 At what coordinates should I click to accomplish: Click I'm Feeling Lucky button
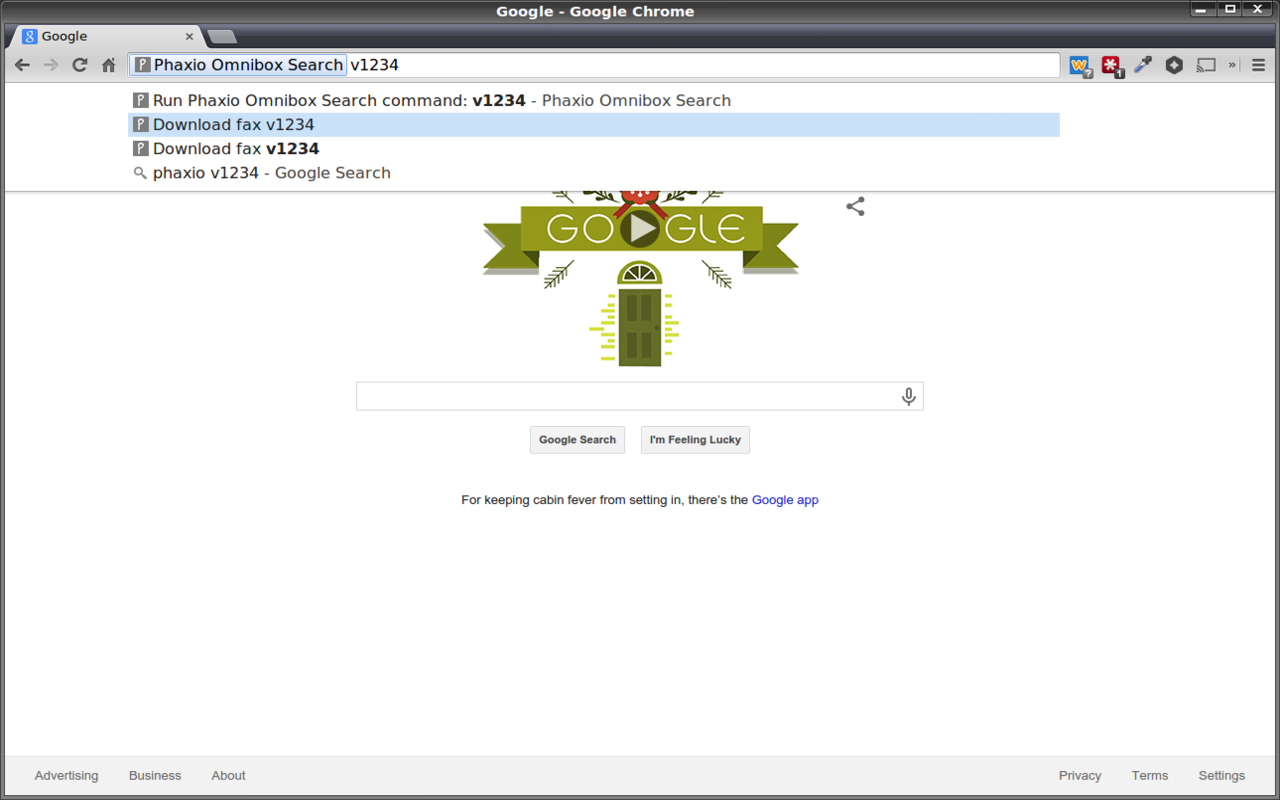pos(695,440)
